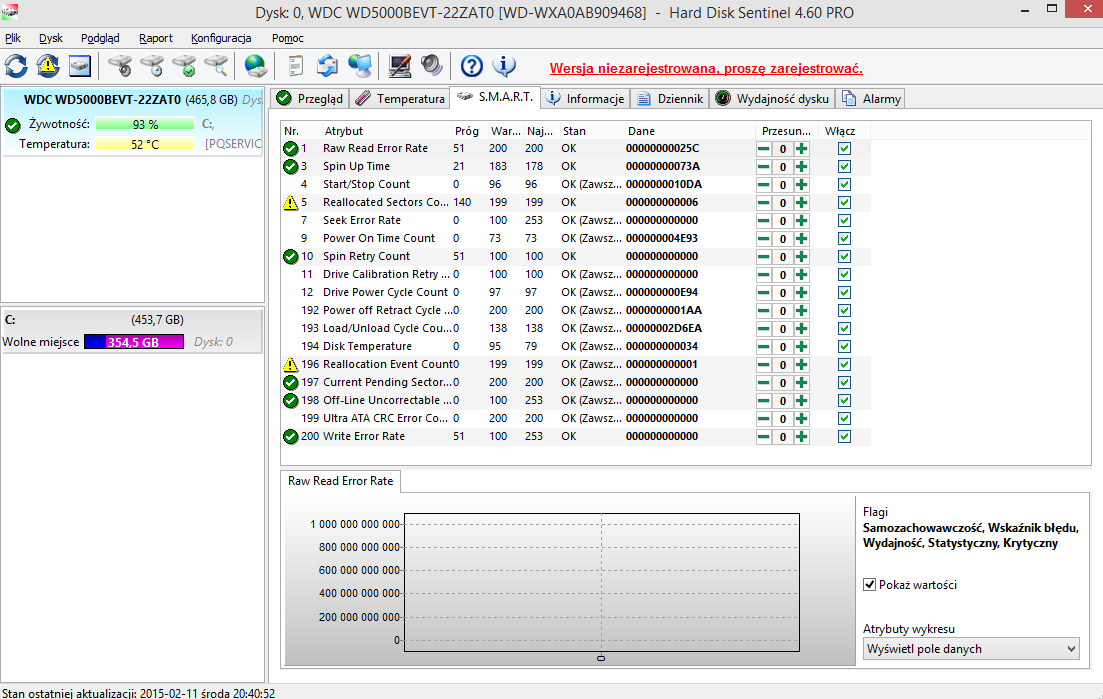This screenshot has width=1103, height=699.
Task: Switch to the Informacje tab
Action: pyautogui.click(x=585, y=98)
